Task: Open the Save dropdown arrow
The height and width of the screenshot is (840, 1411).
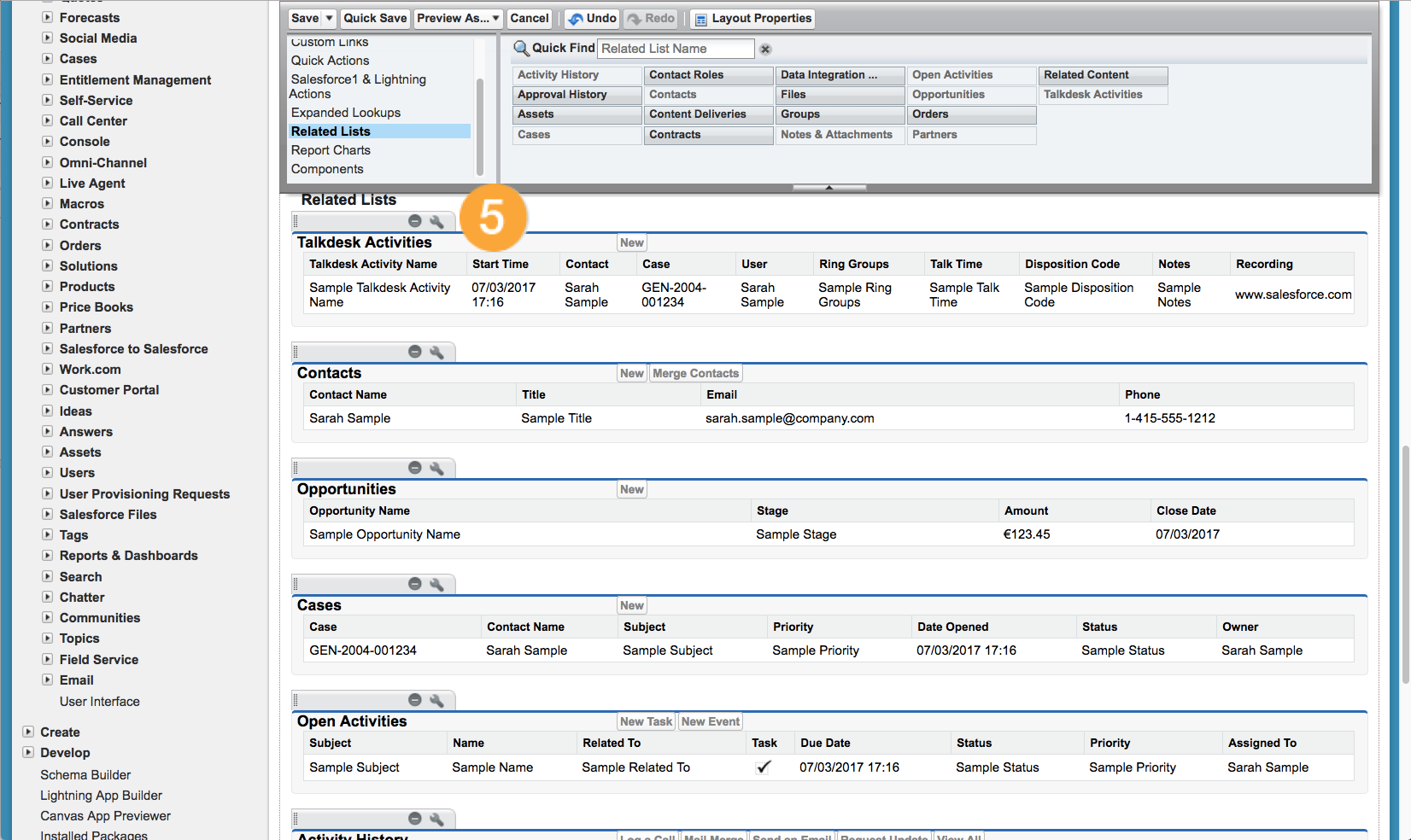Action: coord(329,18)
